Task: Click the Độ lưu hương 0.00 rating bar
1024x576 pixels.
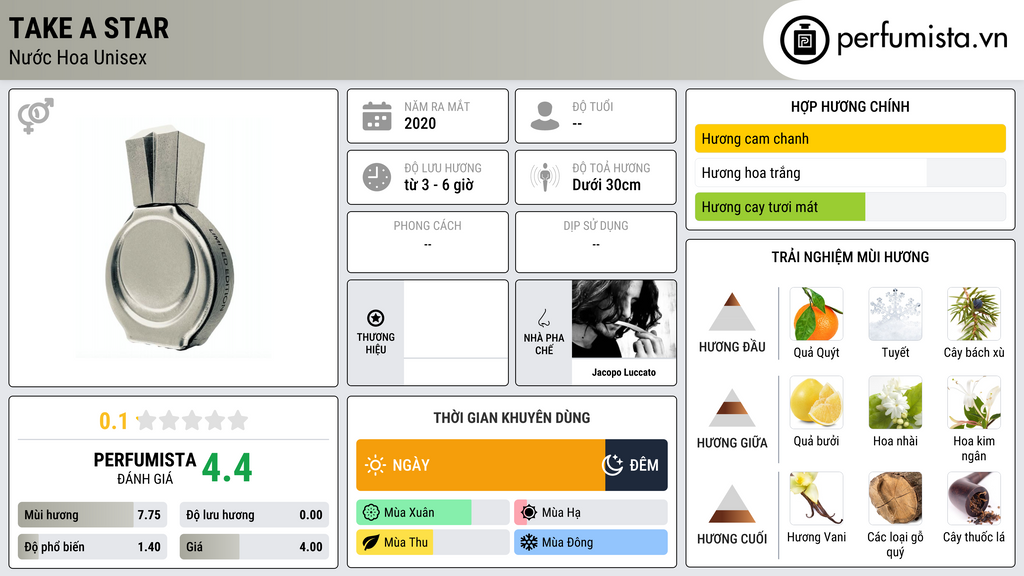Action: (254, 515)
